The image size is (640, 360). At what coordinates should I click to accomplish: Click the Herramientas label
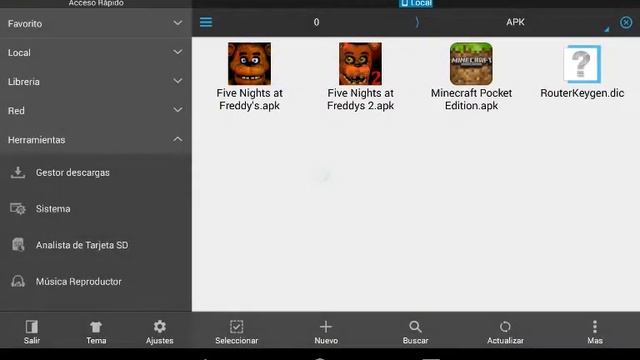(36, 140)
